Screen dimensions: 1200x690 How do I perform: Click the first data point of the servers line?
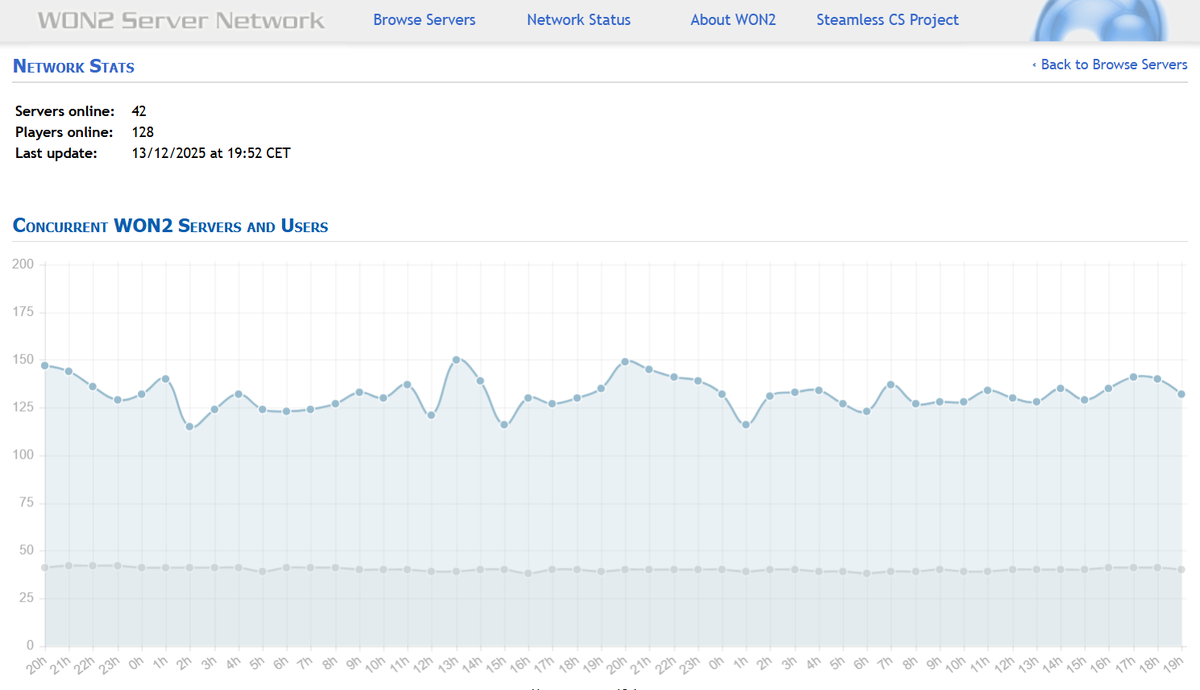(45, 567)
